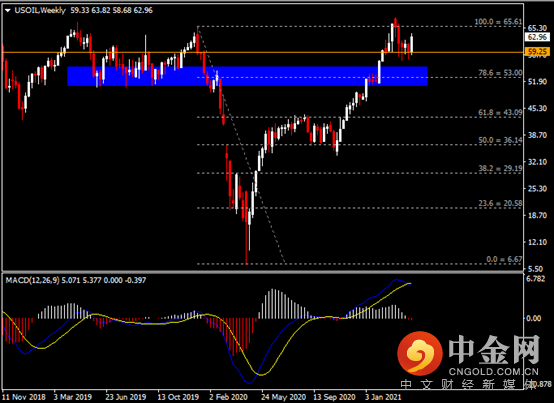Click the Fibonacci label 38.2 = 29.19
The image size is (554, 403).
click(x=500, y=168)
